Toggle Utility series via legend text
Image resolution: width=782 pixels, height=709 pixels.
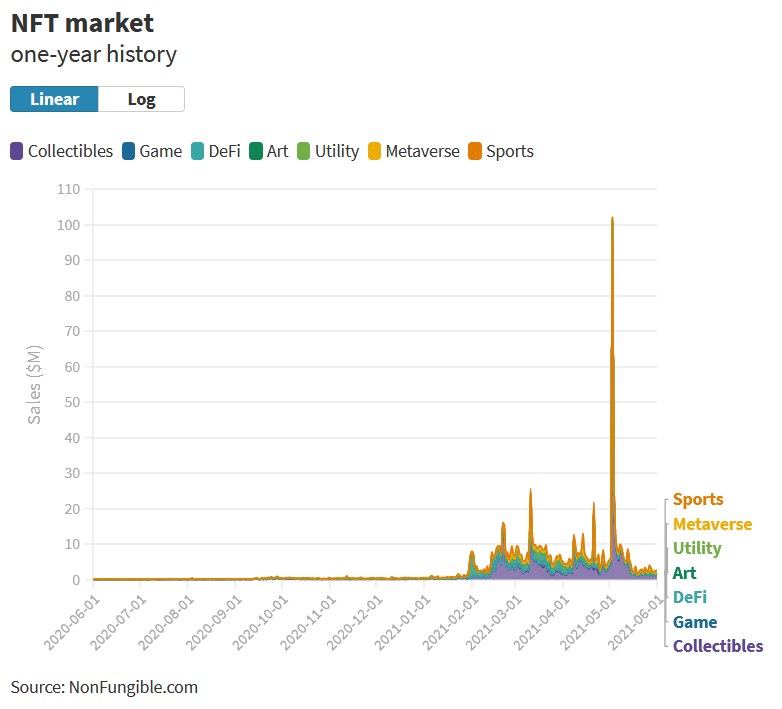coord(336,152)
